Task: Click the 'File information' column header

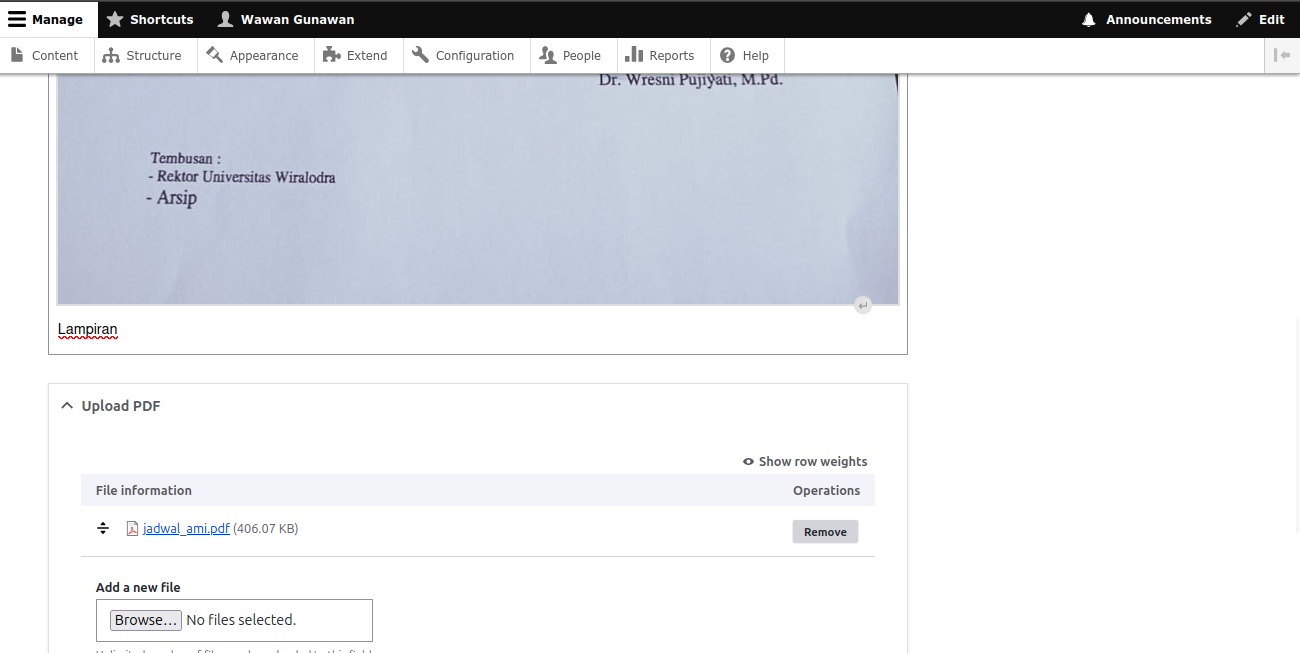Action: (144, 490)
